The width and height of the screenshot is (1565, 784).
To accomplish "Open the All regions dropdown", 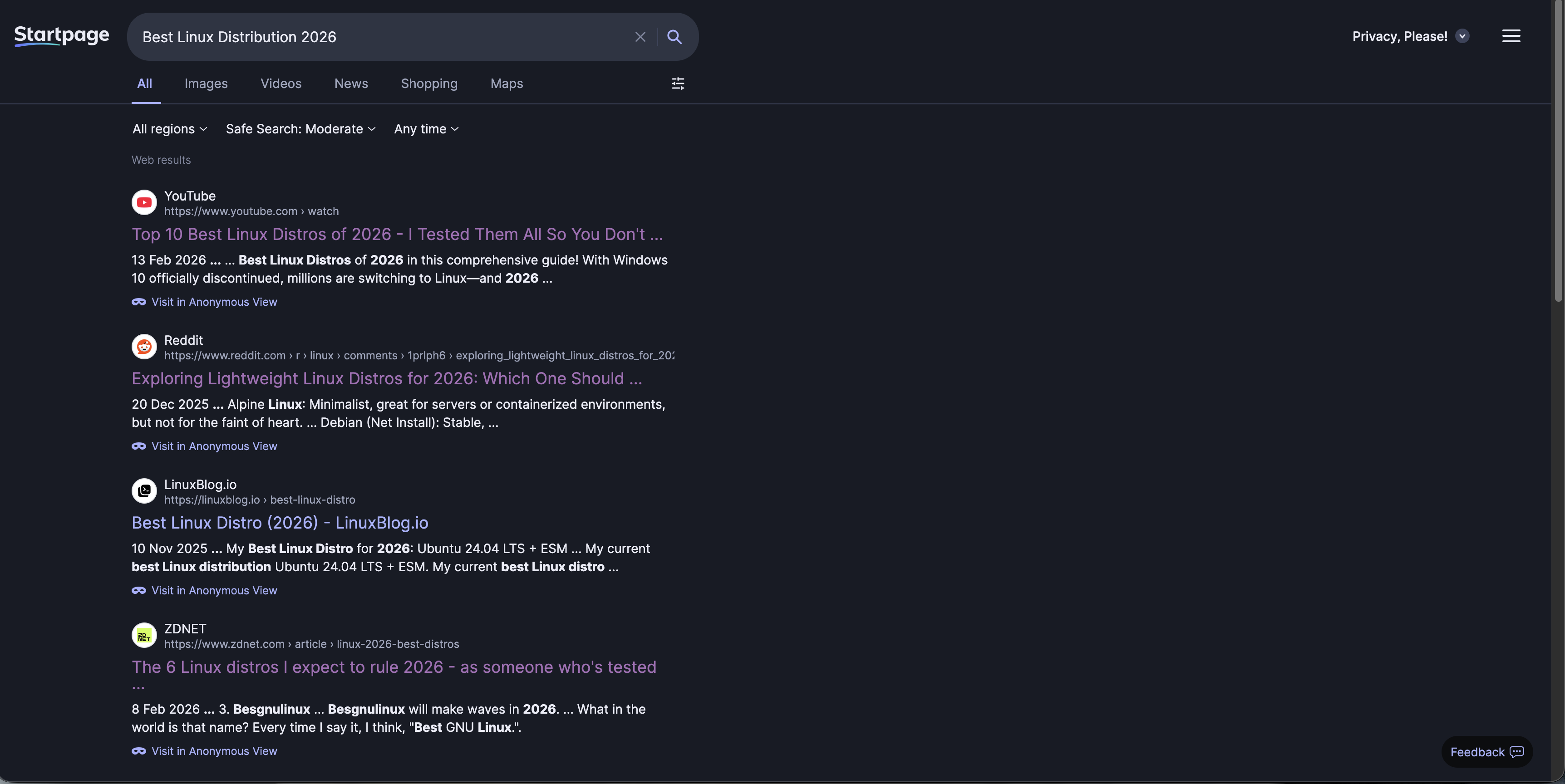I will 169,129.
